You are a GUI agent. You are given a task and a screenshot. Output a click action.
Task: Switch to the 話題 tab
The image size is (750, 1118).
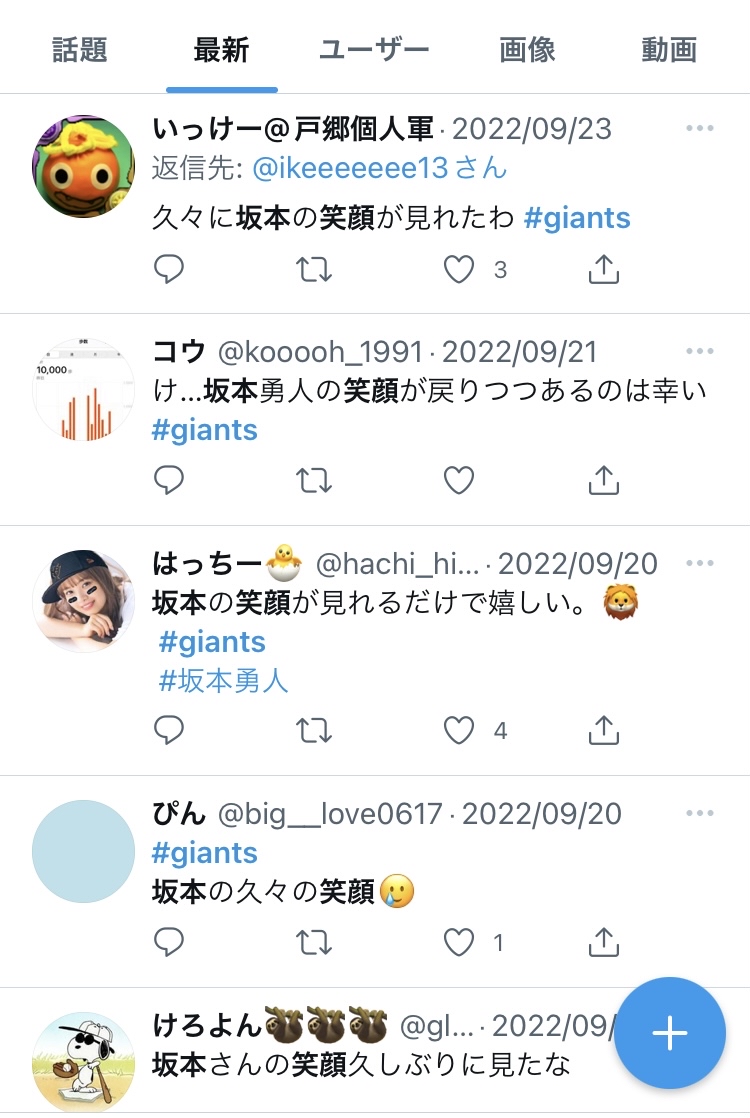point(80,50)
